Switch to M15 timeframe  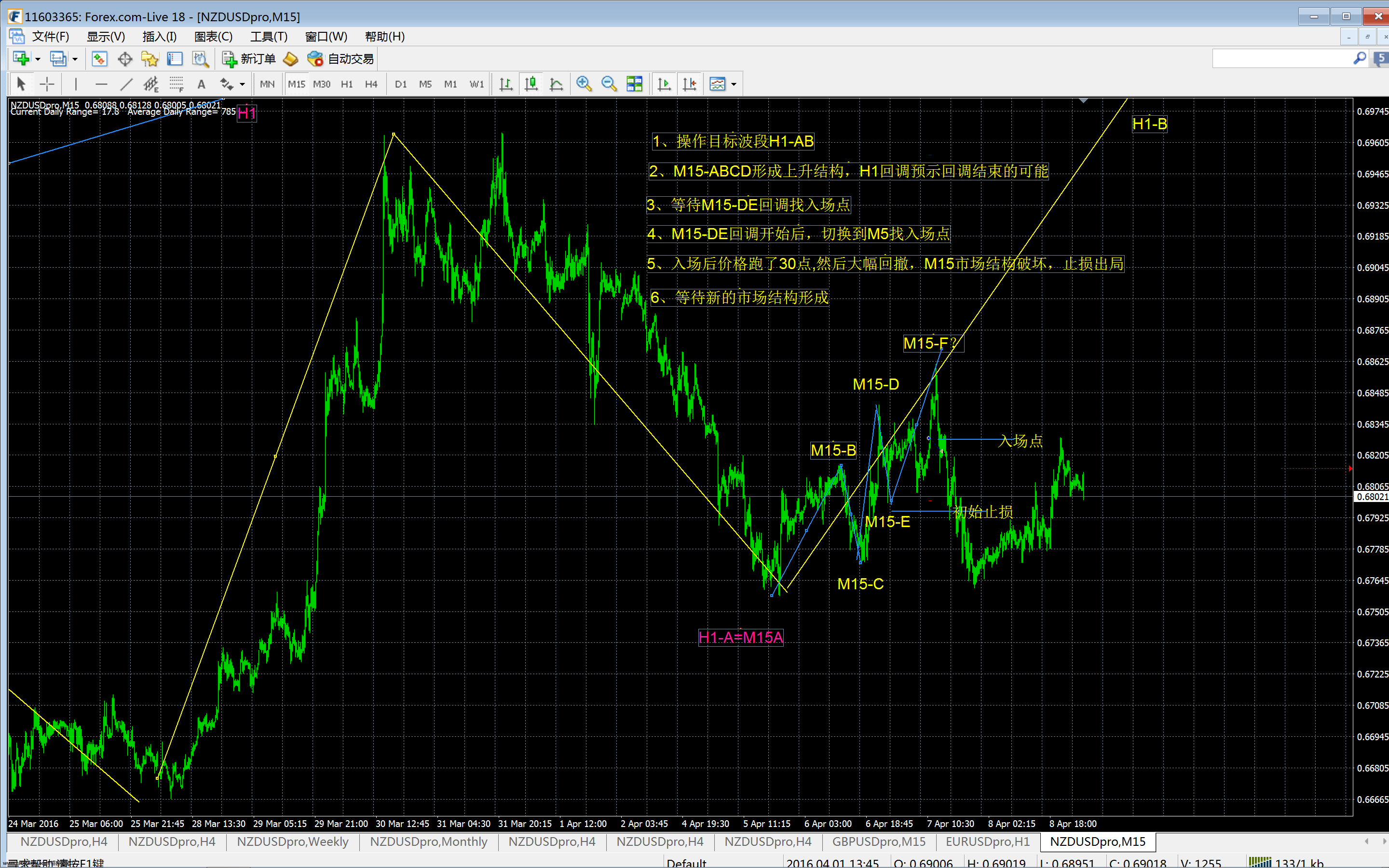297,84
